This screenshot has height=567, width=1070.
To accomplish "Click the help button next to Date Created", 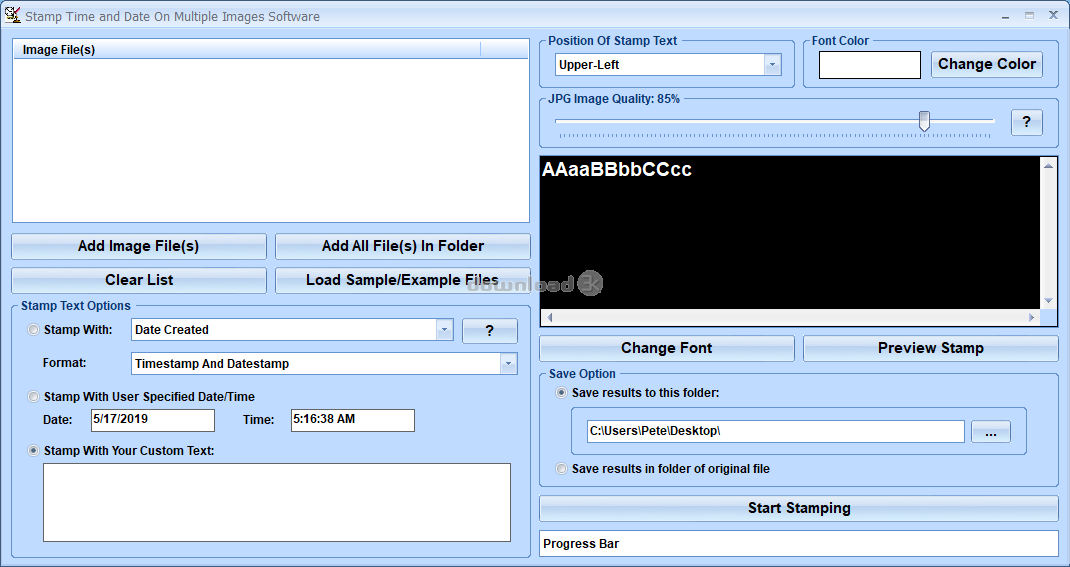I will tap(489, 331).
